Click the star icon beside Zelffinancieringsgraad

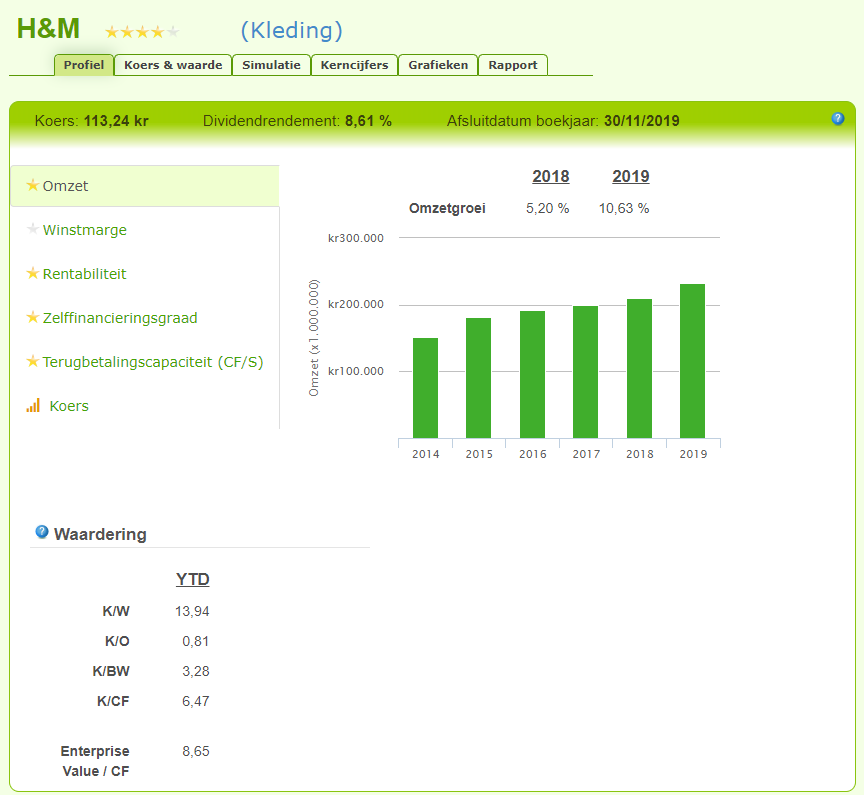pyautogui.click(x=33, y=317)
